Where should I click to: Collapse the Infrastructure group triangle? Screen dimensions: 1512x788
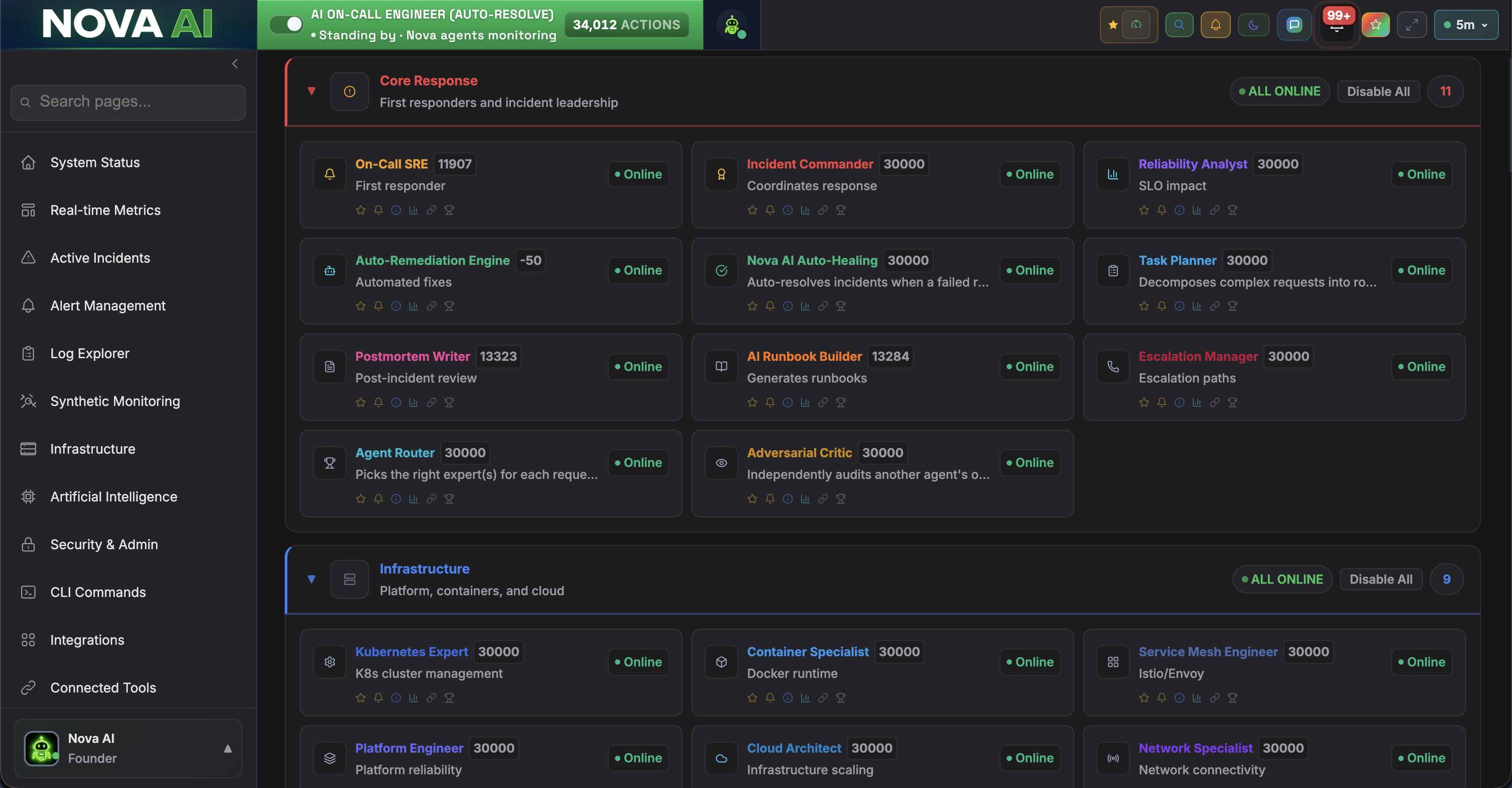pos(312,579)
